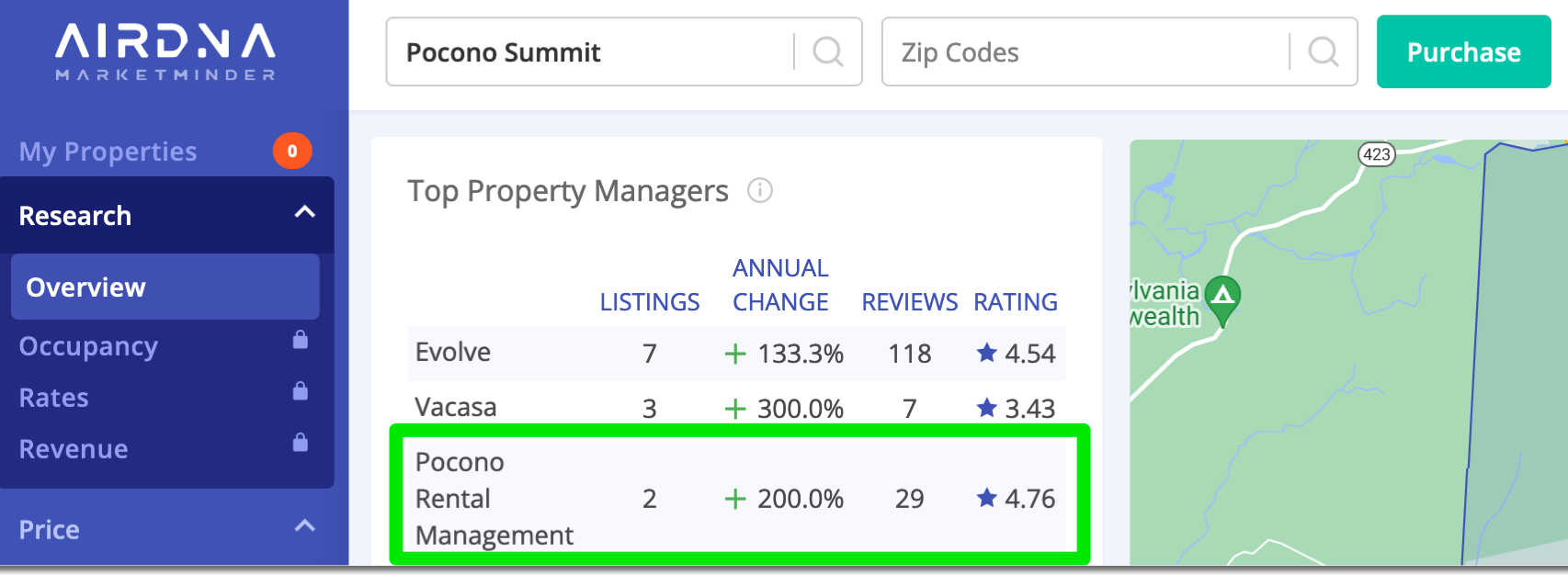Viewport: 1568px width, 575px height.
Task: Open My Properties in sidebar
Action: [x=108, y=152]
